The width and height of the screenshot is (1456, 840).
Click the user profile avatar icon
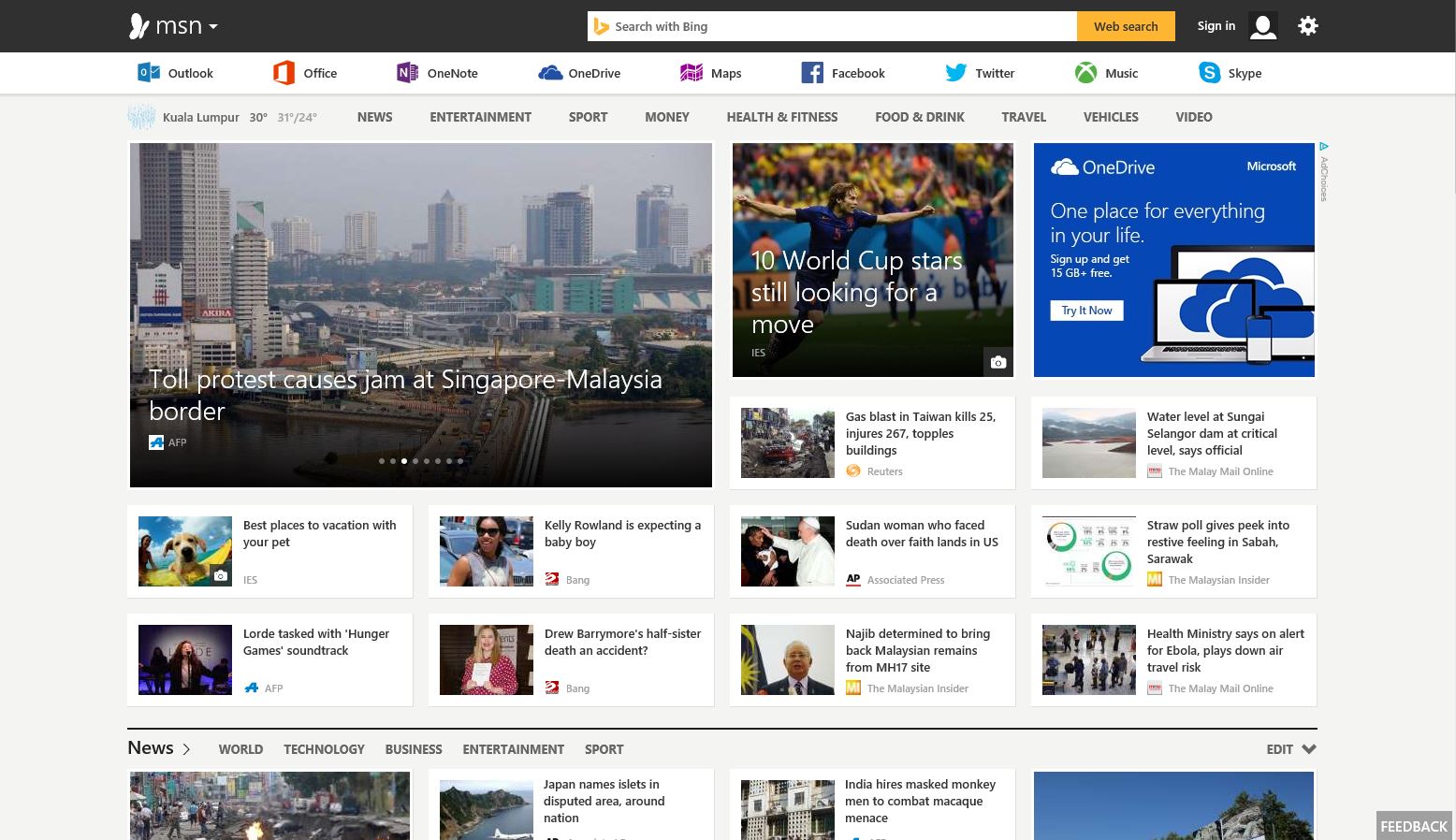tap(1263, 26)
